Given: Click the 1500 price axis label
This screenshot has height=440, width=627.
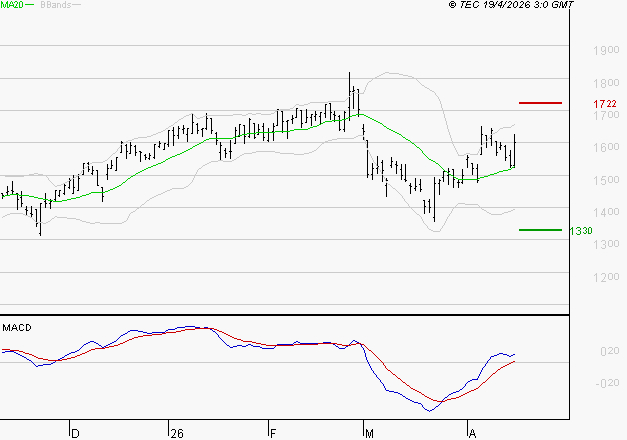Looking at the screenshot, I should [604, 180].
